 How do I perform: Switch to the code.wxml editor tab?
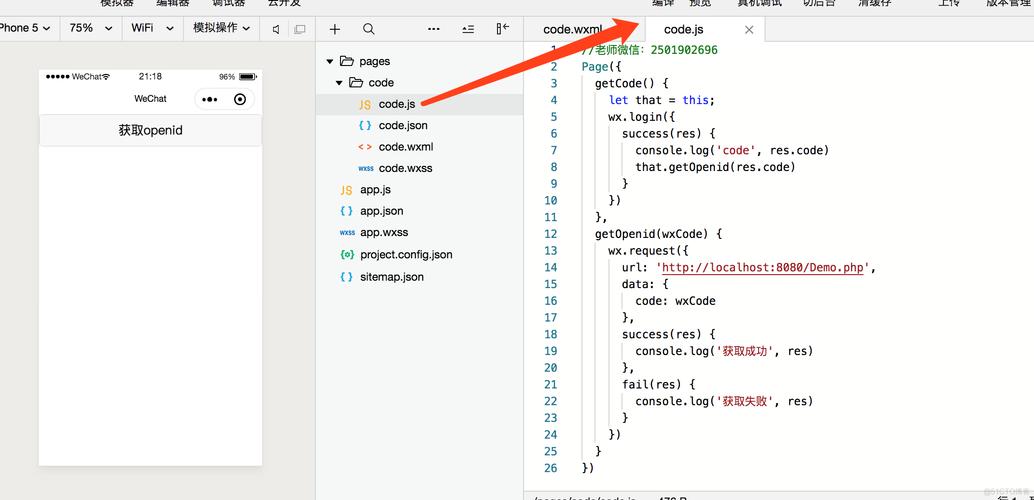coord(572,30)
